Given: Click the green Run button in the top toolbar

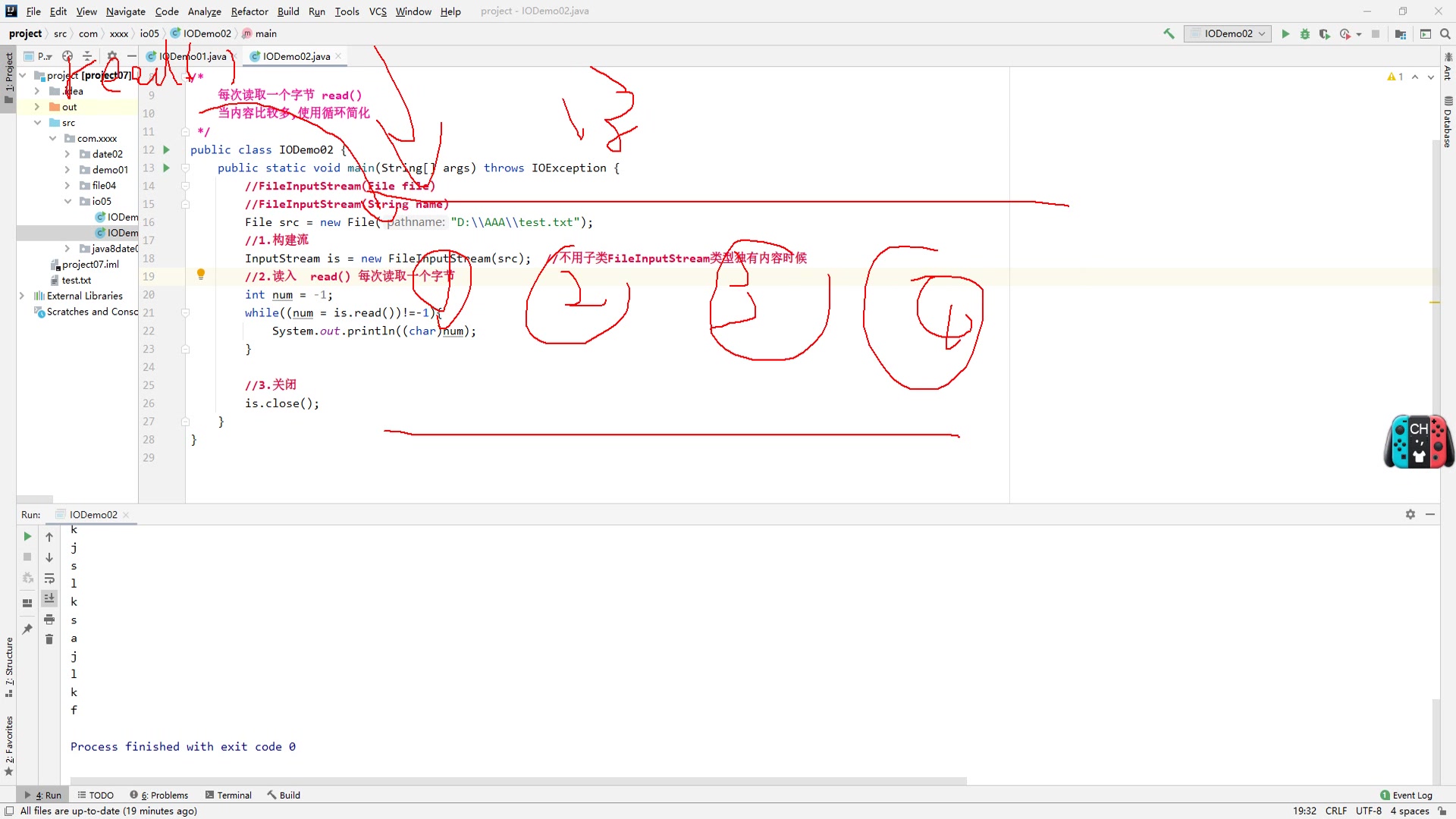Looking at the screenshot, I should point(1285,34).
